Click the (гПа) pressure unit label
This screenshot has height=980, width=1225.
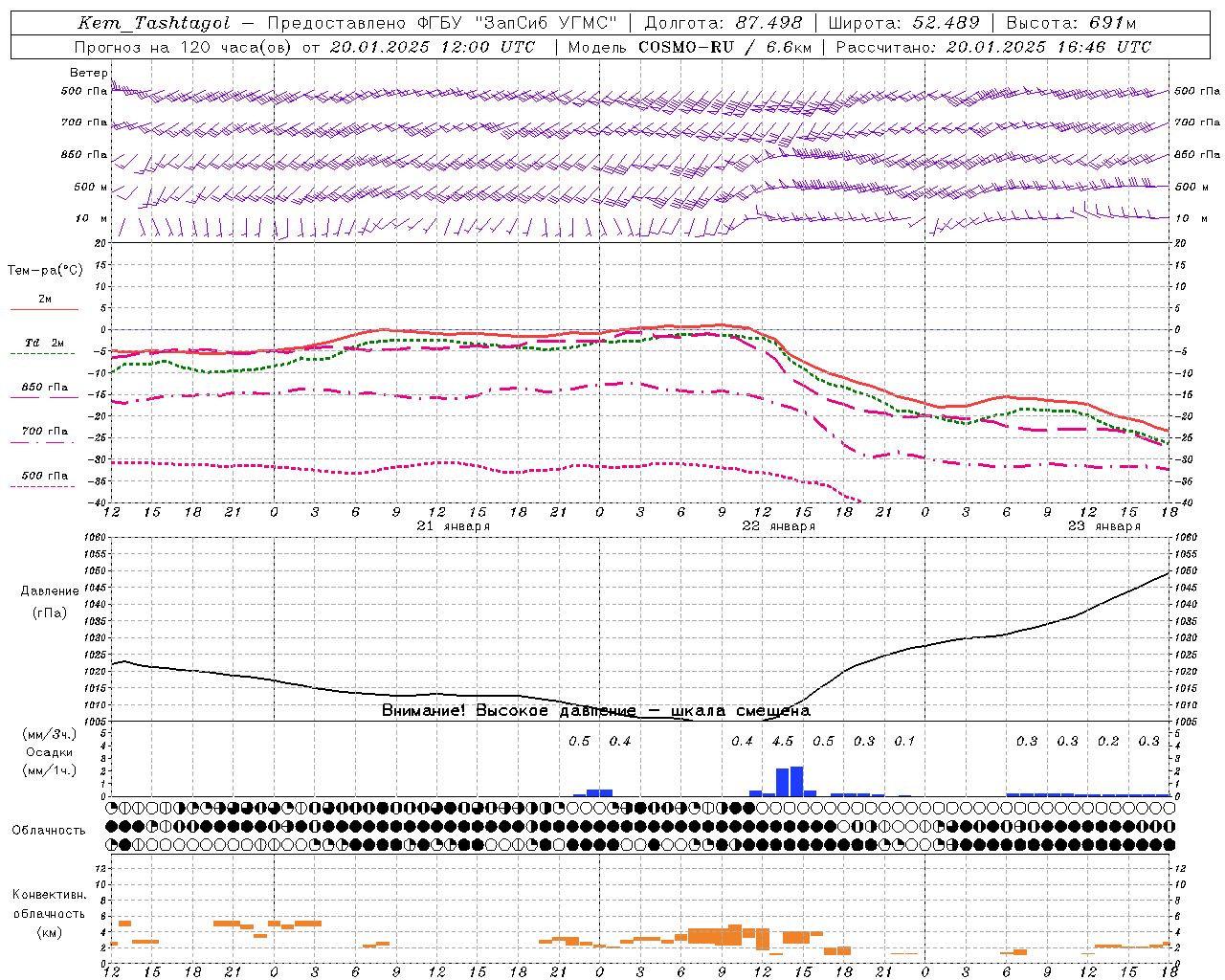coord(50,613)
